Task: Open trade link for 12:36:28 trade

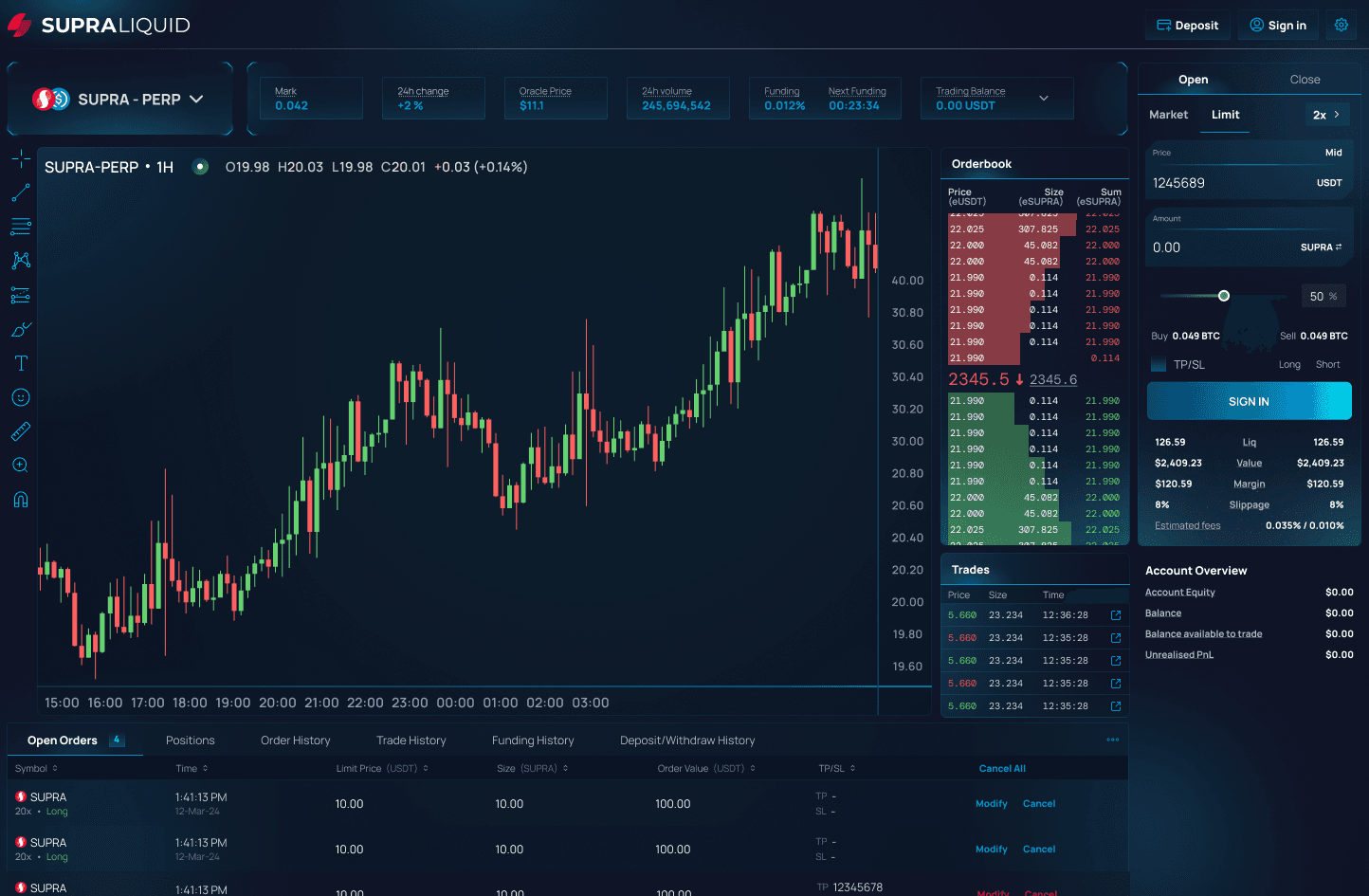Action: coord(1116,615)
